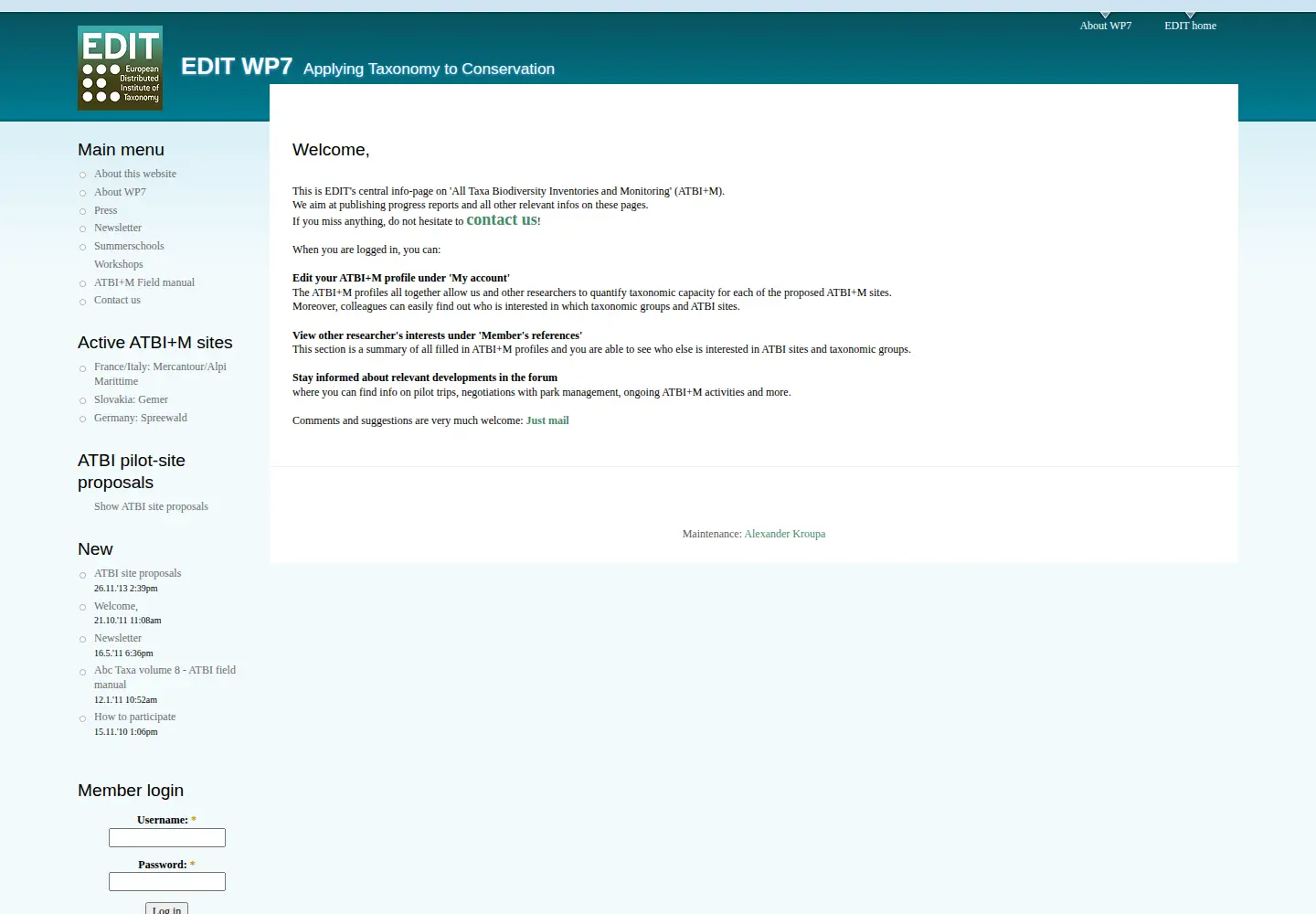Open Slovakia: Gemer site link

(131, 399)
